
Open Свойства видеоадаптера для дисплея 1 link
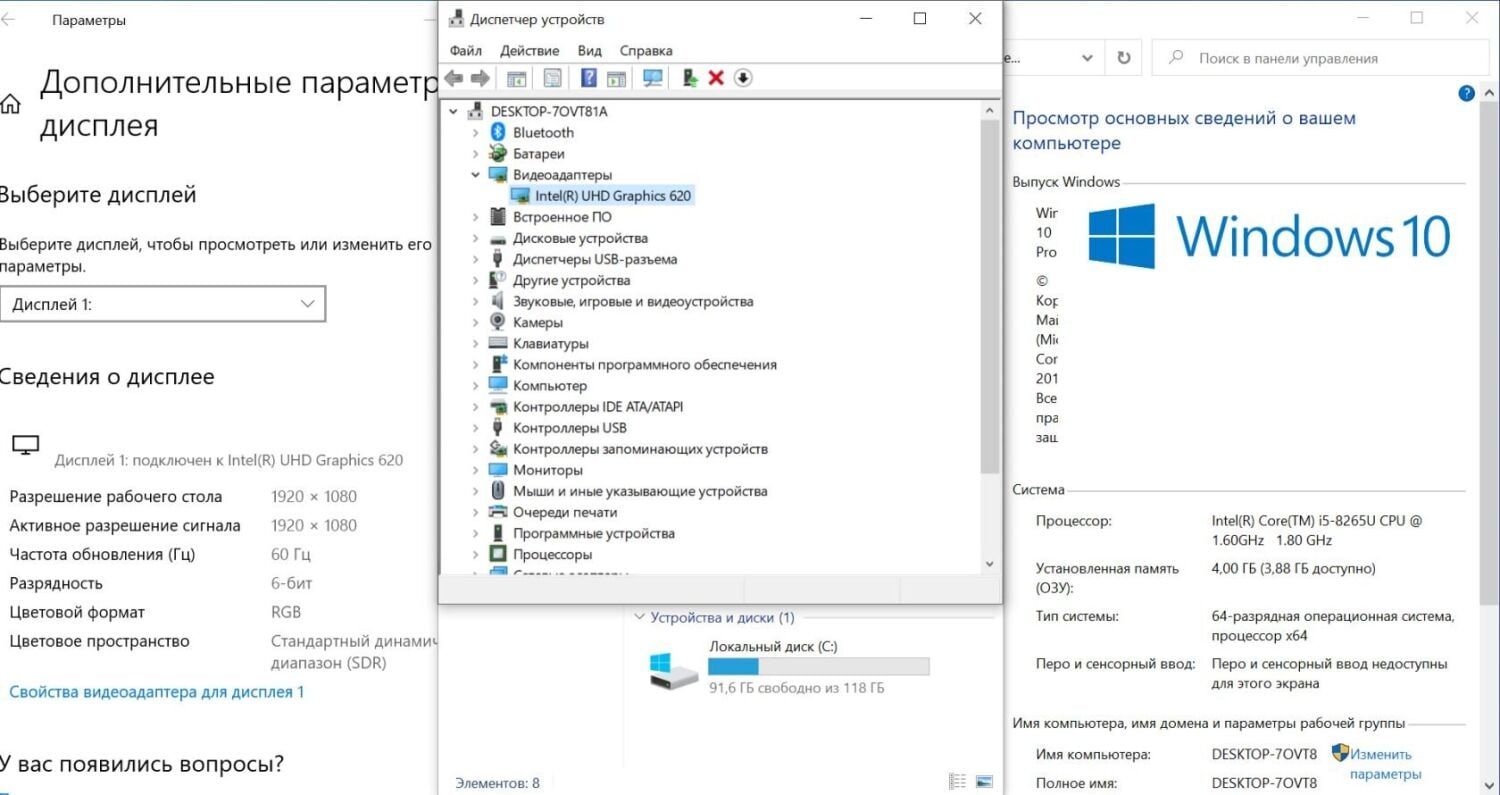[x=157, y=692]
